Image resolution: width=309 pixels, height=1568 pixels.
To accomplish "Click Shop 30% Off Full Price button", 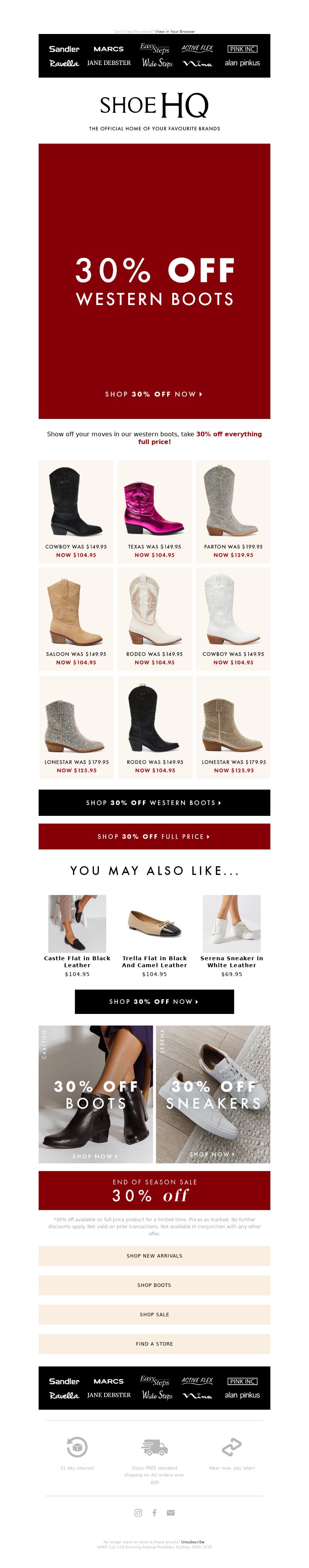I will 154,836.
